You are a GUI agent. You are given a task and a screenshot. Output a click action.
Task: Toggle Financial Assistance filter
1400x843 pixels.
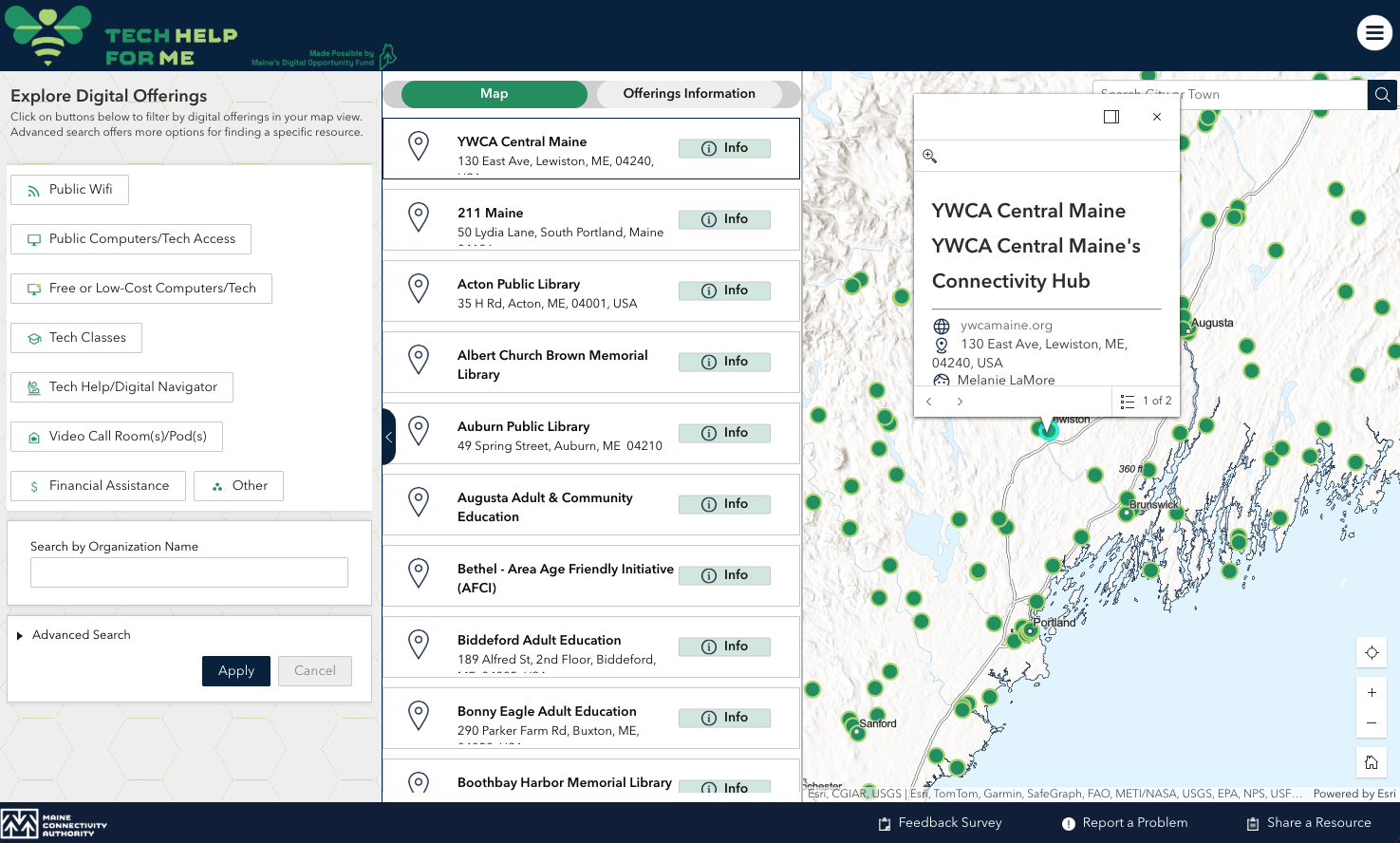coord(98,486)
